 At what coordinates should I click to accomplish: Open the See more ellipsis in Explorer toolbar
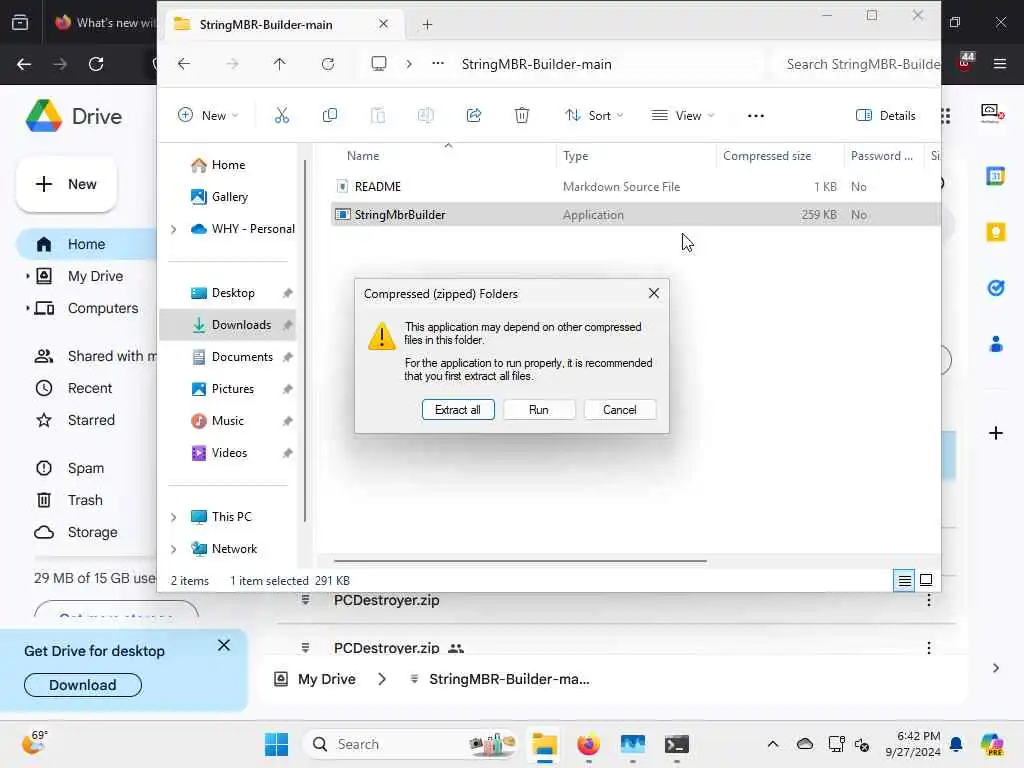tap(756, 116)
